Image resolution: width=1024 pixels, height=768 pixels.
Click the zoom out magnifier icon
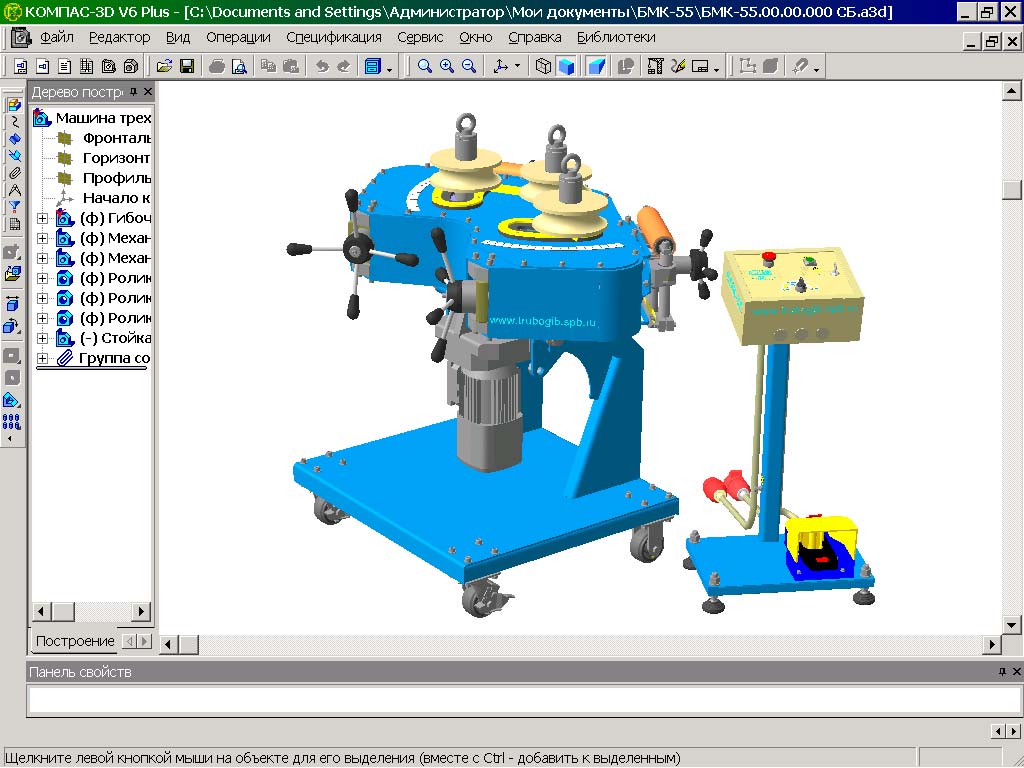(468, 66)
